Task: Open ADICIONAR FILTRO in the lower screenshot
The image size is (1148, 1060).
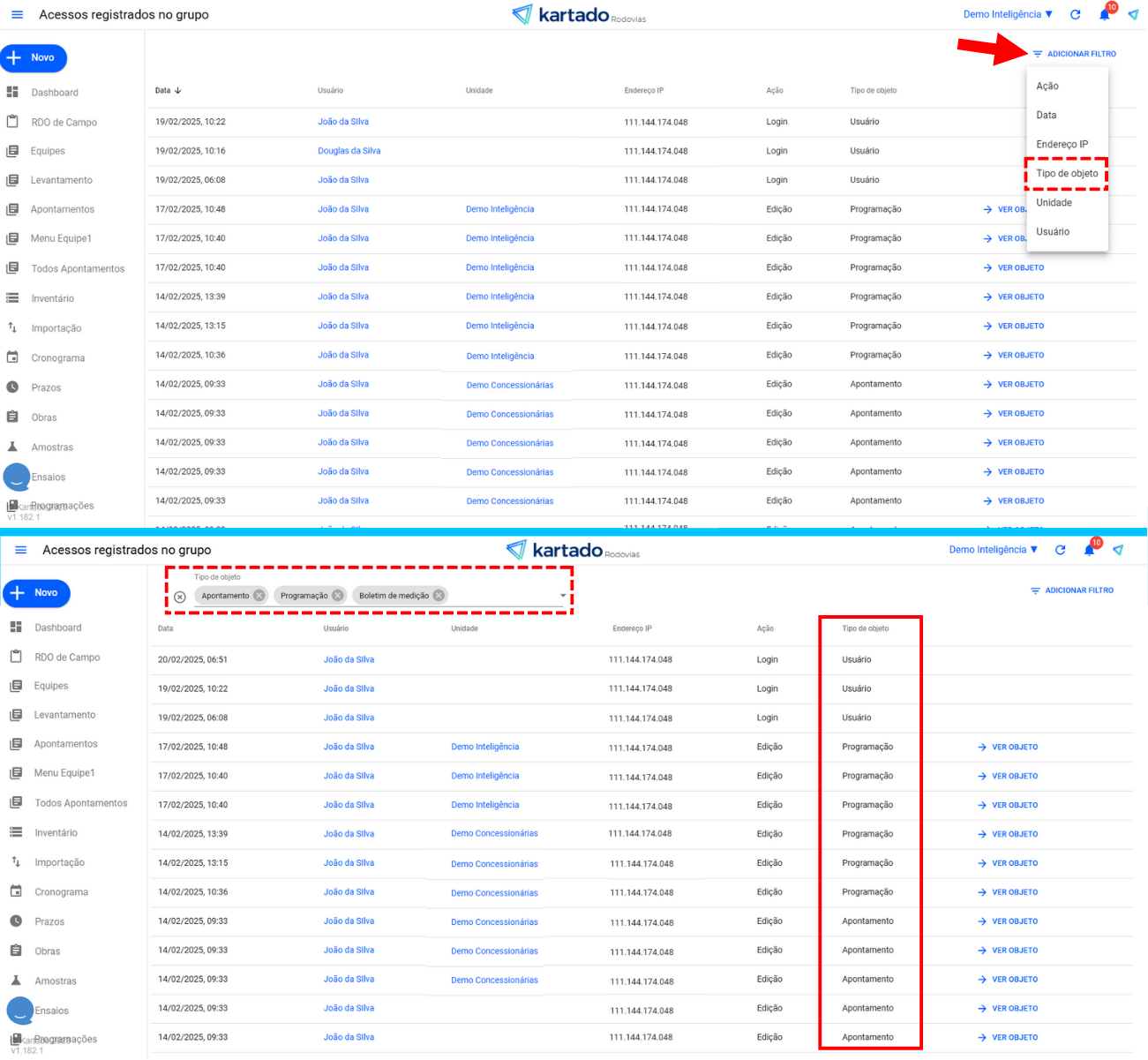Action: pyautogui.click(x=1072, y=590)
